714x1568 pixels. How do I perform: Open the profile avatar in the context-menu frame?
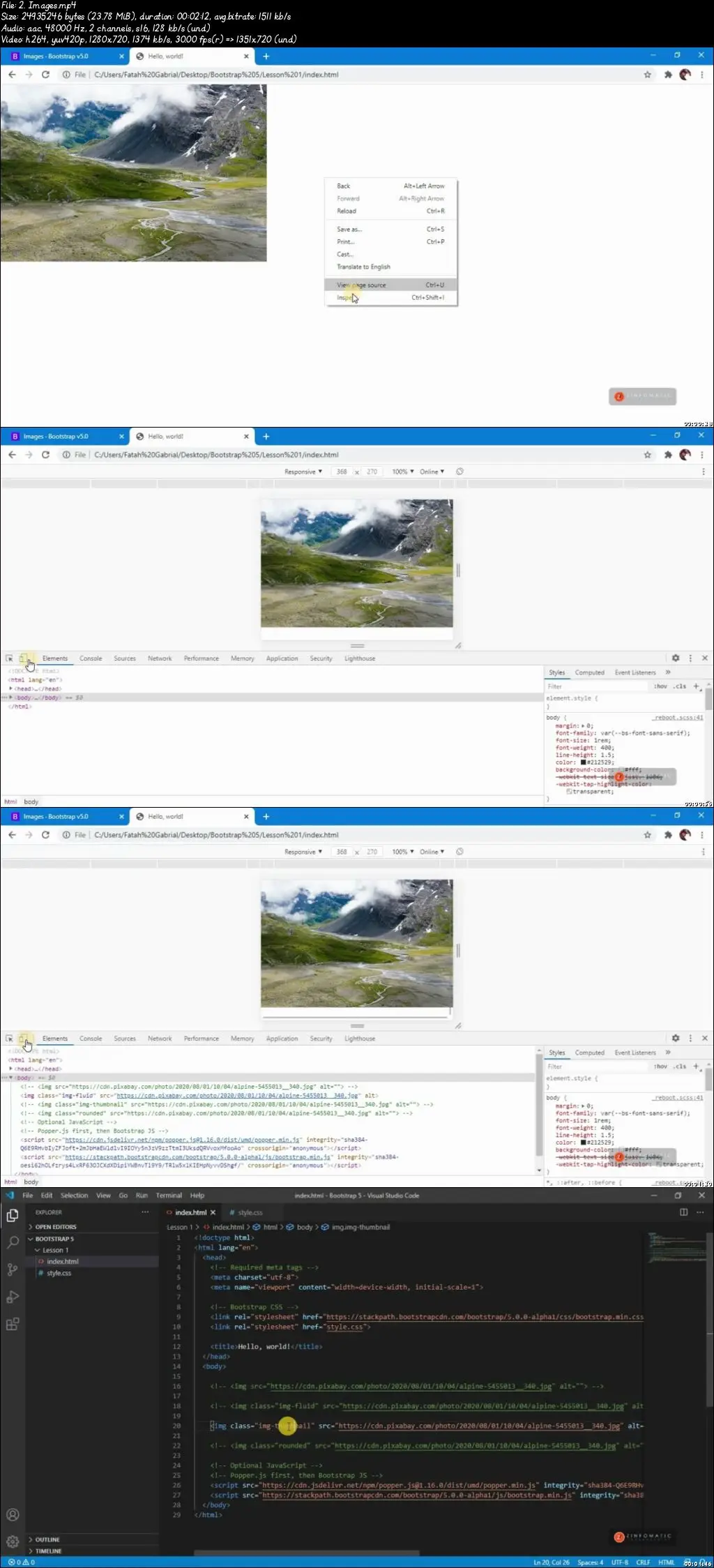point(685,75)
